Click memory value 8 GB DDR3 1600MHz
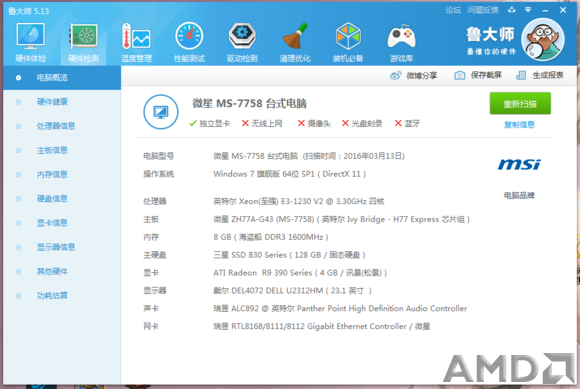Image resolution: width=580 pixels, height=389 pixels. click(271, 237)
